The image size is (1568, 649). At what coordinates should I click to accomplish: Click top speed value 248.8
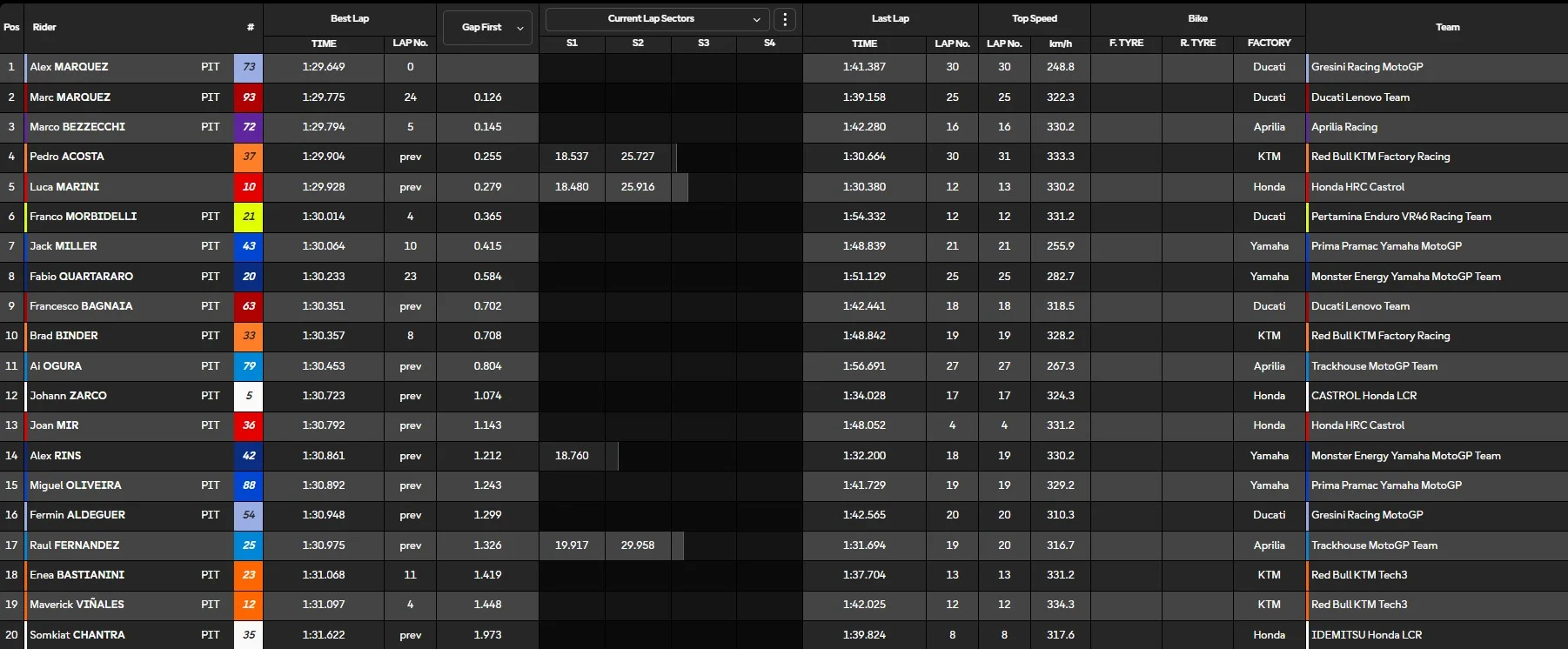pos(1061,67)
